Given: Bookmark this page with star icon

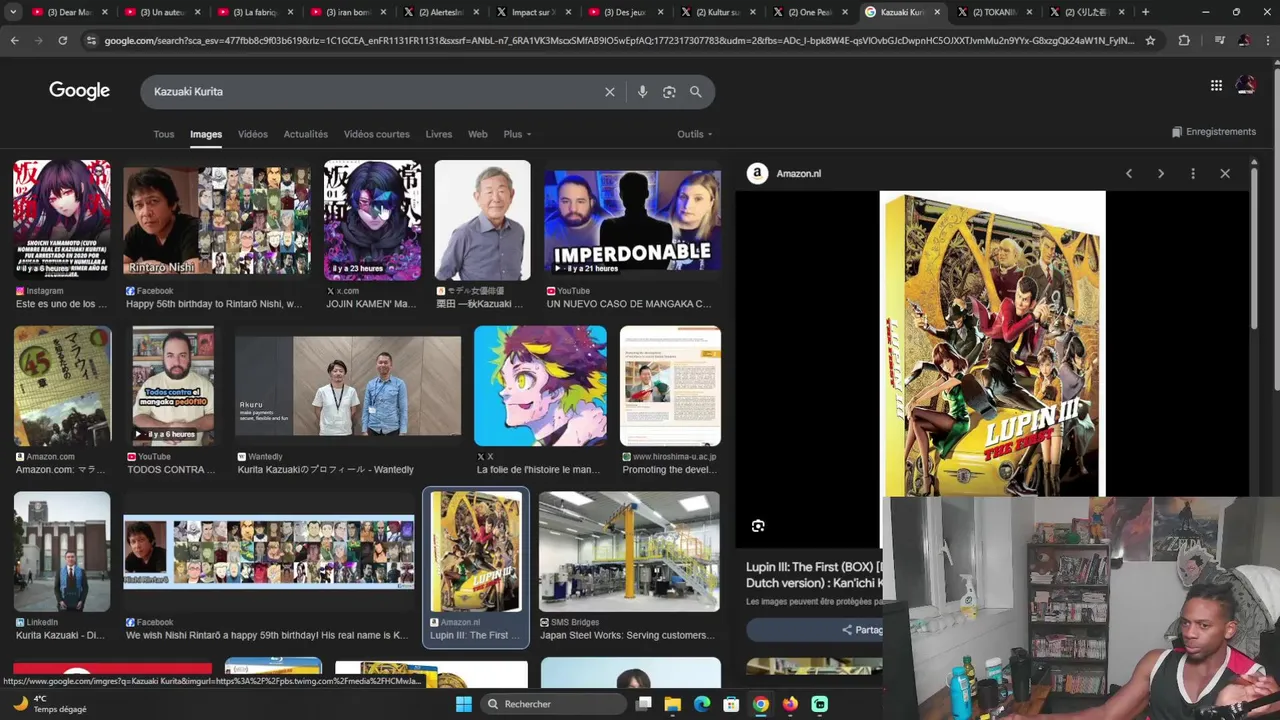Looking at the screenshot, I should (1150, 40).
